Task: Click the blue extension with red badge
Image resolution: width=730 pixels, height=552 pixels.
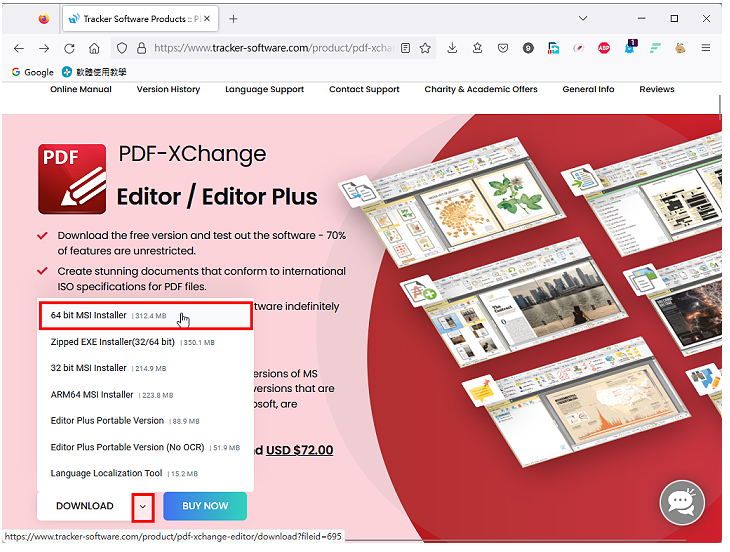Action: click(x=630, y=47)
